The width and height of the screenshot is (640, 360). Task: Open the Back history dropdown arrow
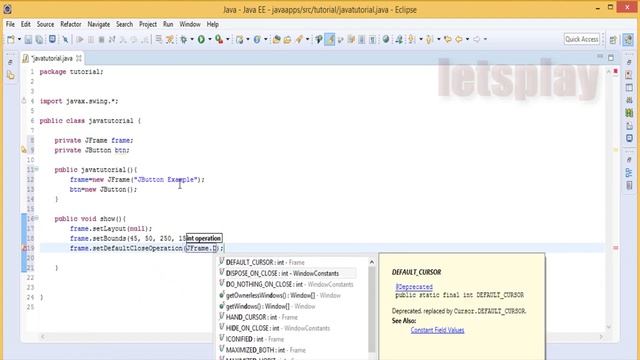point(467,40)
